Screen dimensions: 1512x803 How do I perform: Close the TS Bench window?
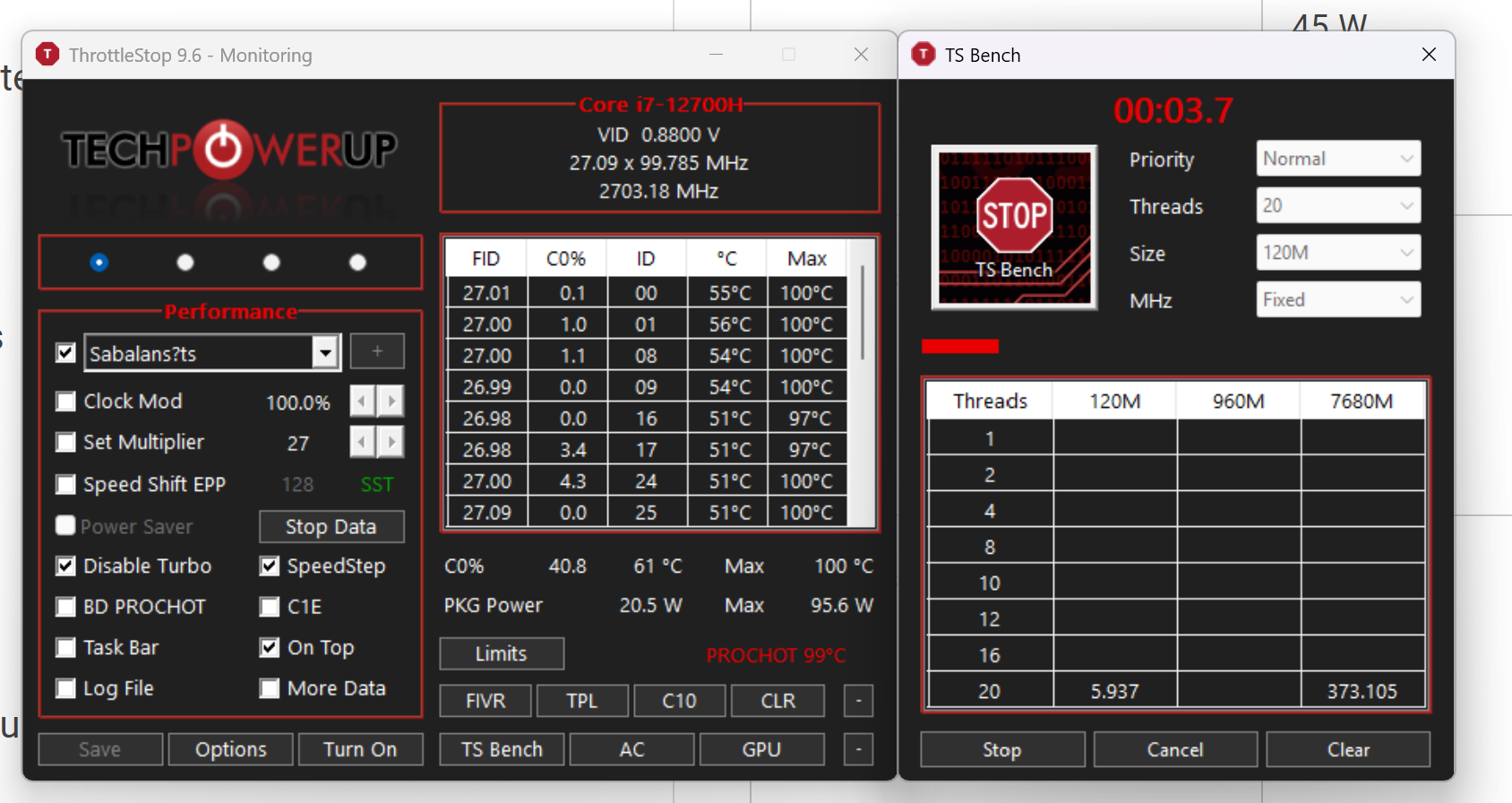[x=1429, y=55]
